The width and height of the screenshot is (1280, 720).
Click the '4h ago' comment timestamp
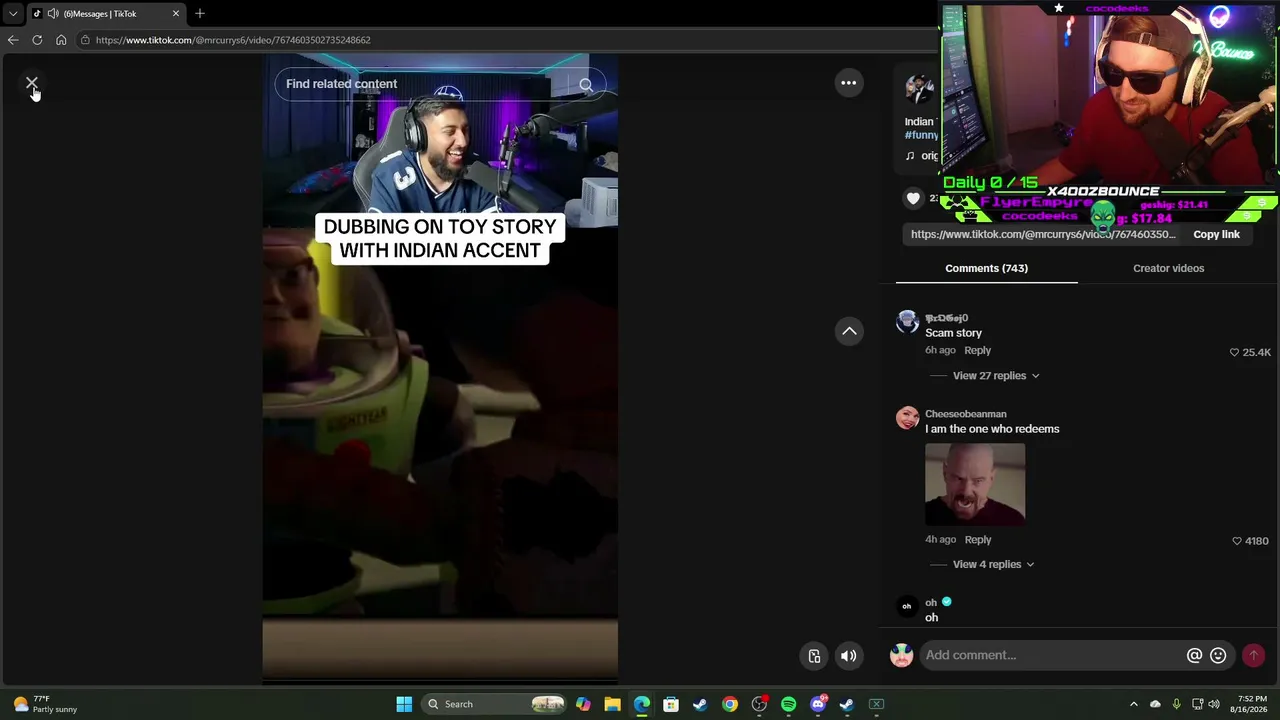[940, 540]
